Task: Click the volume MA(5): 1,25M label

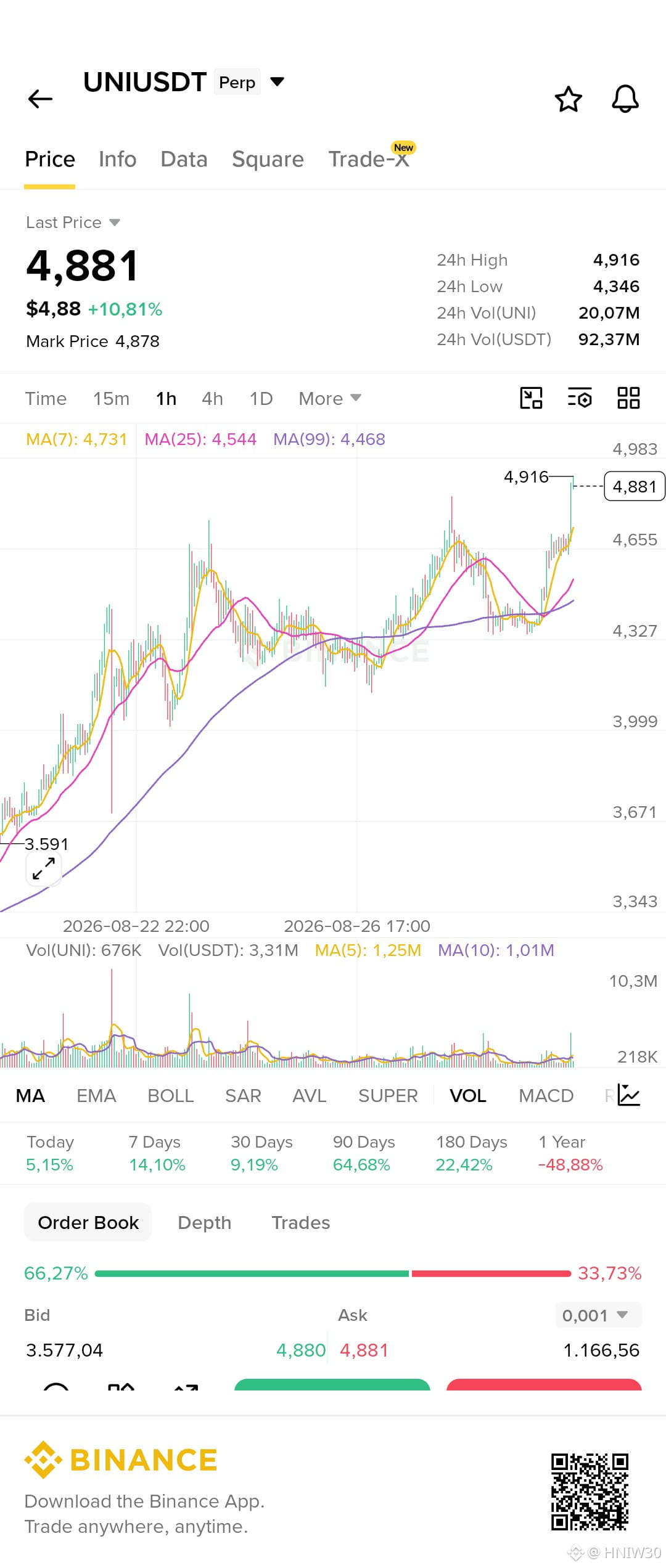Action: point(368,950)
